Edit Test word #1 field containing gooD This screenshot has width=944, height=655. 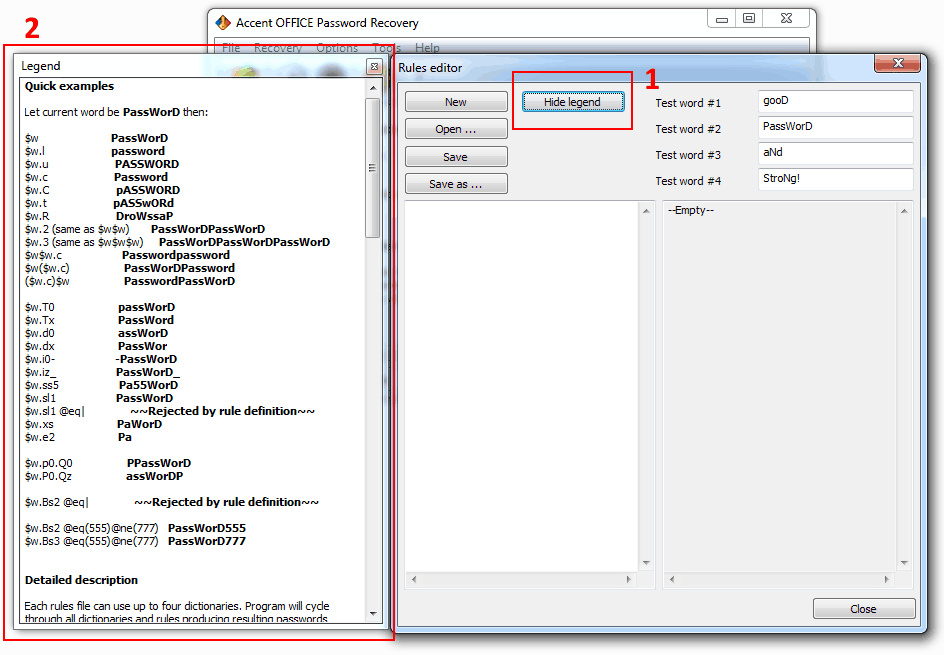(x=836, y=101)
